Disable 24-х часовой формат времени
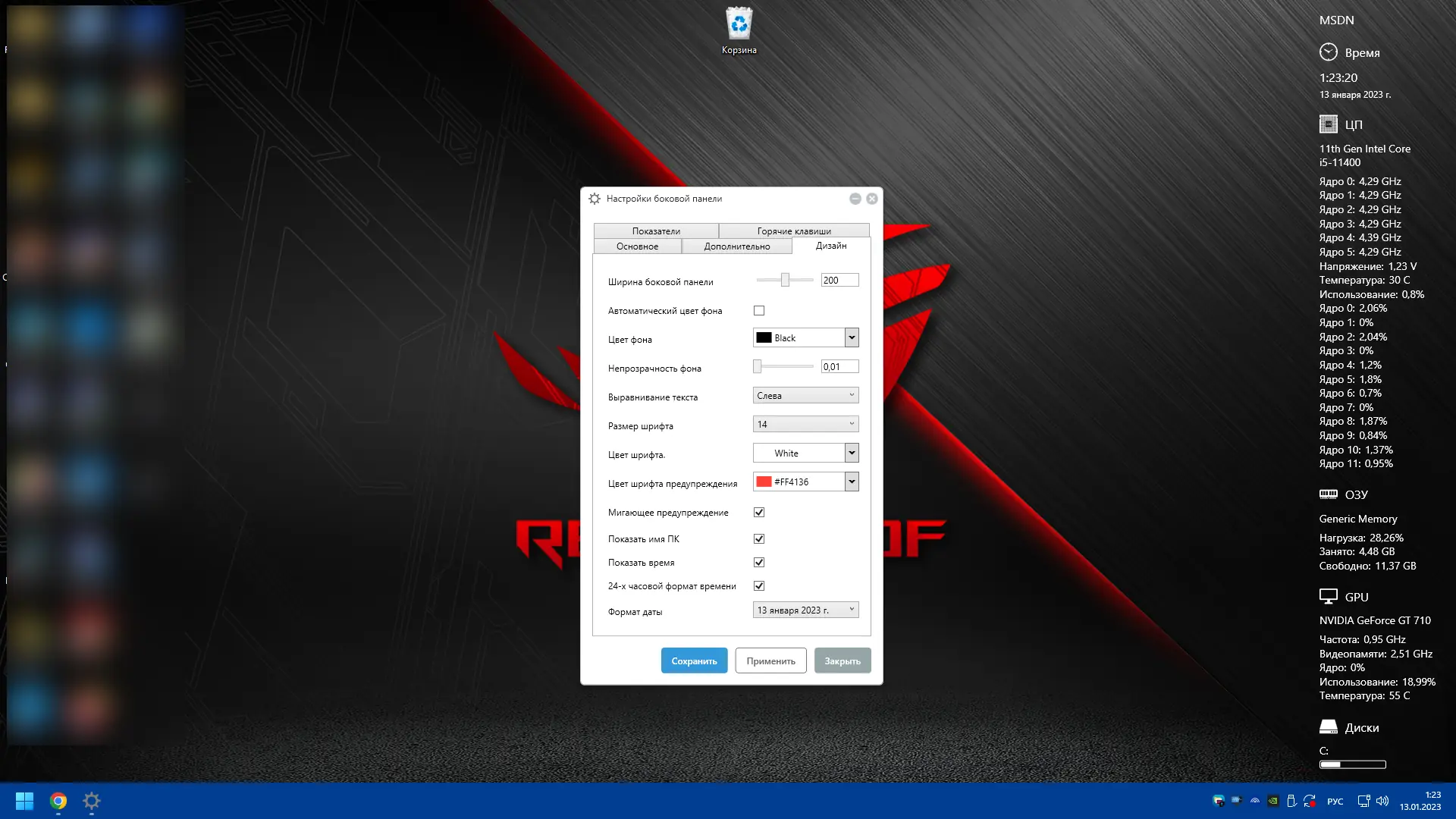Viewport: 1456px width, 819px height. [759, 586]
